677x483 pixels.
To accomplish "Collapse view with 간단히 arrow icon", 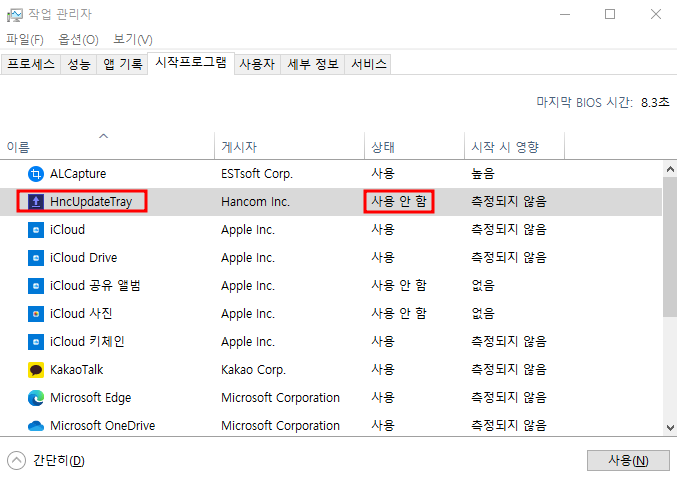I will pyautogui.click(x=16, y=461).
